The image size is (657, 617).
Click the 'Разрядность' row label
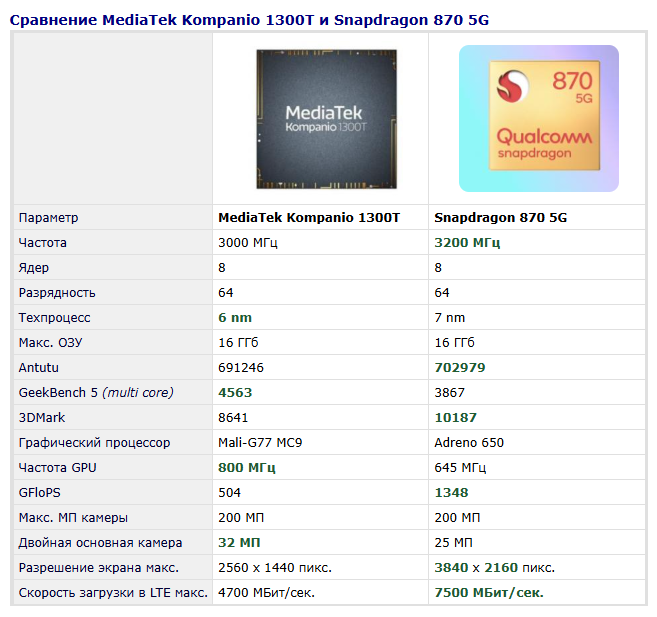pyautogui.click(x=57, y=293)
